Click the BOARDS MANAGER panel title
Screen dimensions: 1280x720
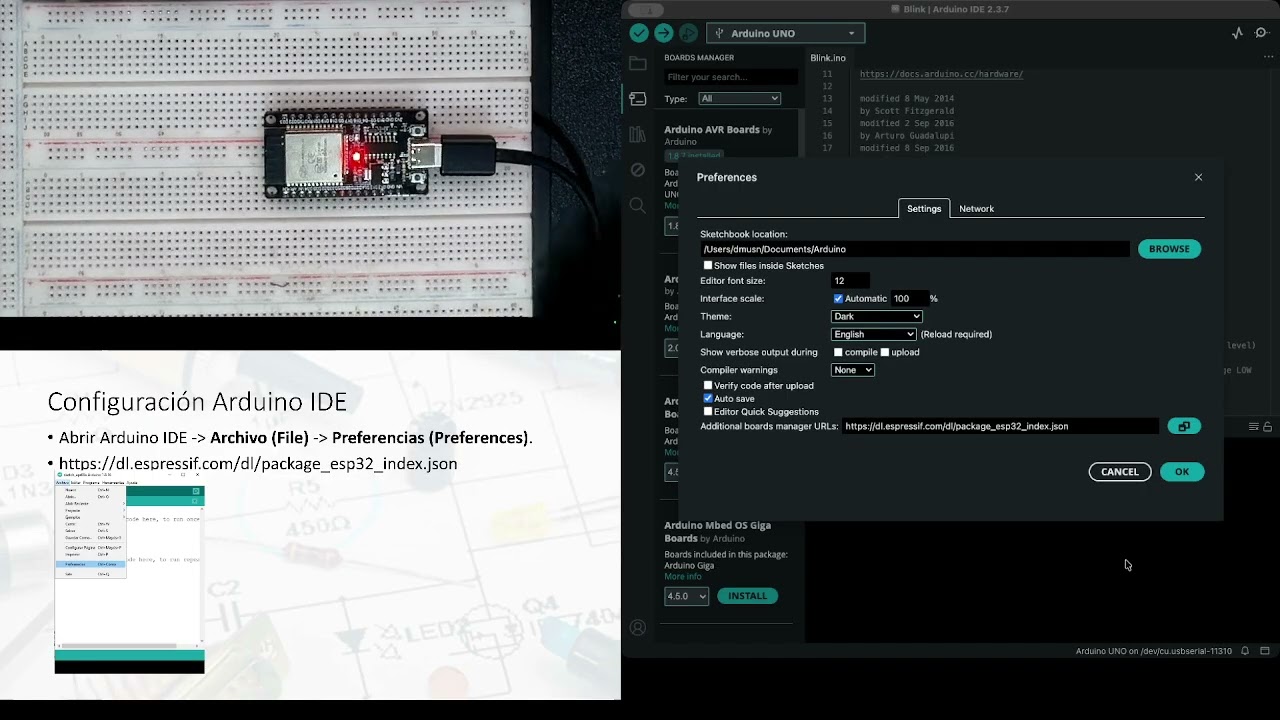click(699, 58)
